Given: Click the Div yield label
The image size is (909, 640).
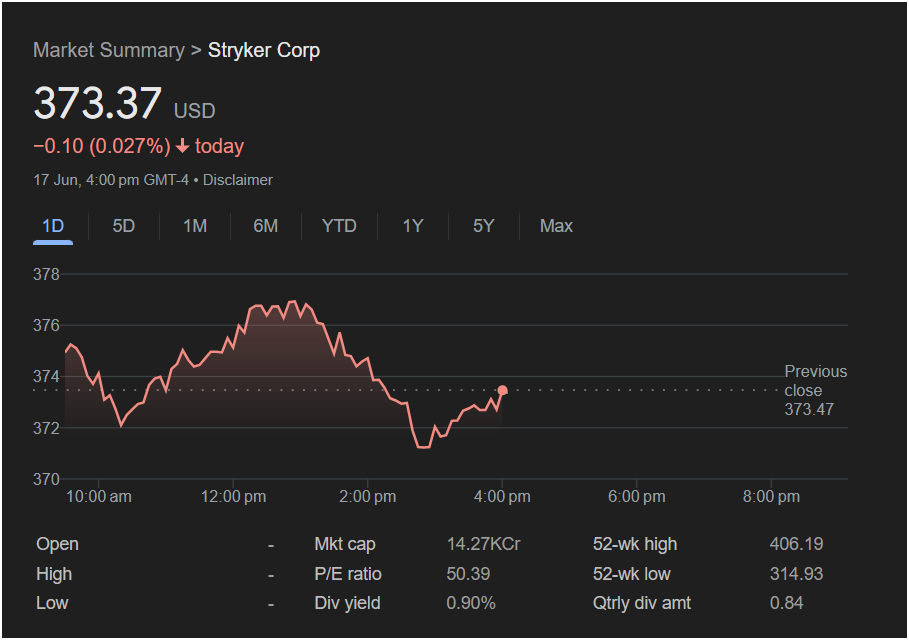Looking at the screenshot, I should tap(347, 603).
